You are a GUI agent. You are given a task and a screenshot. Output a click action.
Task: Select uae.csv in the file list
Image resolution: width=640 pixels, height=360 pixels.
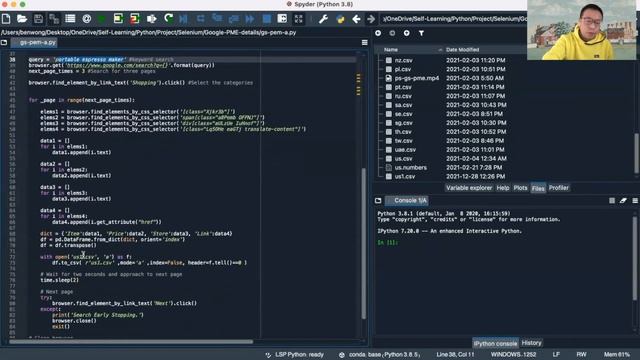[405, 150]
